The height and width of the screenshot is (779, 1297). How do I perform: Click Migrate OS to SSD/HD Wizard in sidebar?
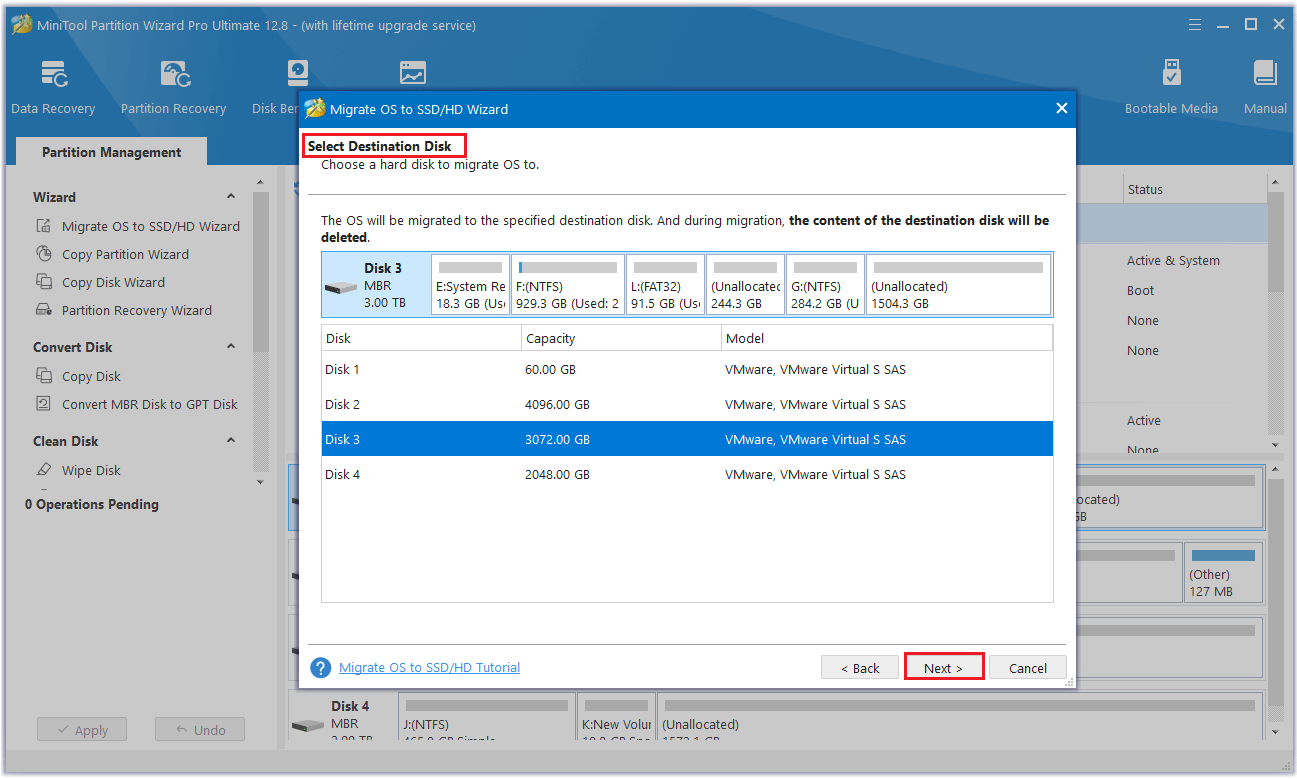tap(151, 226)
